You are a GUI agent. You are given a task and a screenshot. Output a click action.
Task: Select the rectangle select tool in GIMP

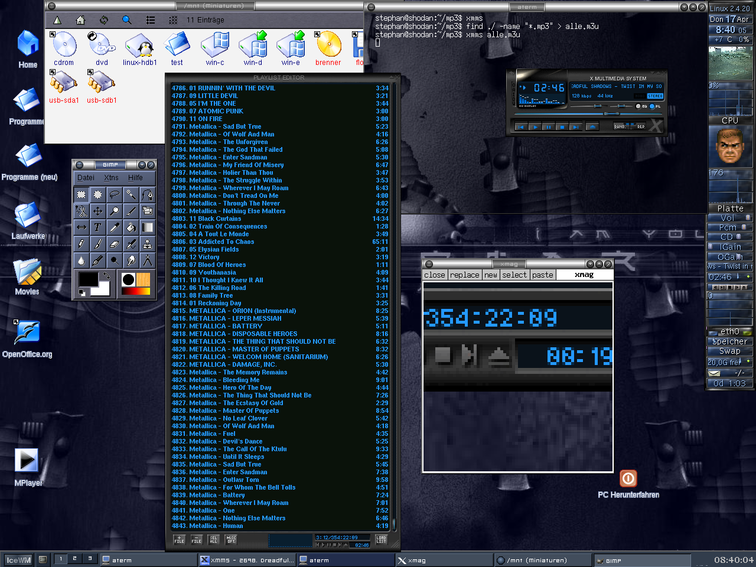coord(81,195)
